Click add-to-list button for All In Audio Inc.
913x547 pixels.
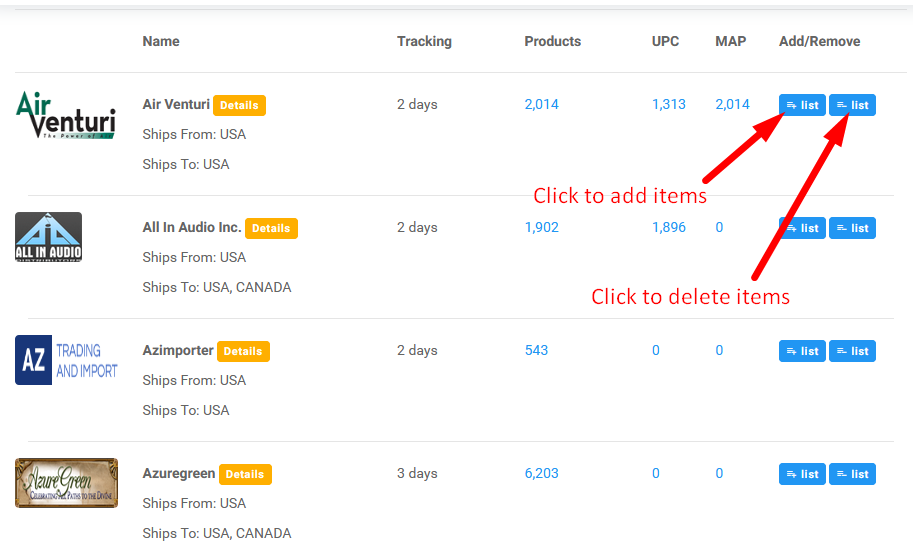click(x=802, y=228)
